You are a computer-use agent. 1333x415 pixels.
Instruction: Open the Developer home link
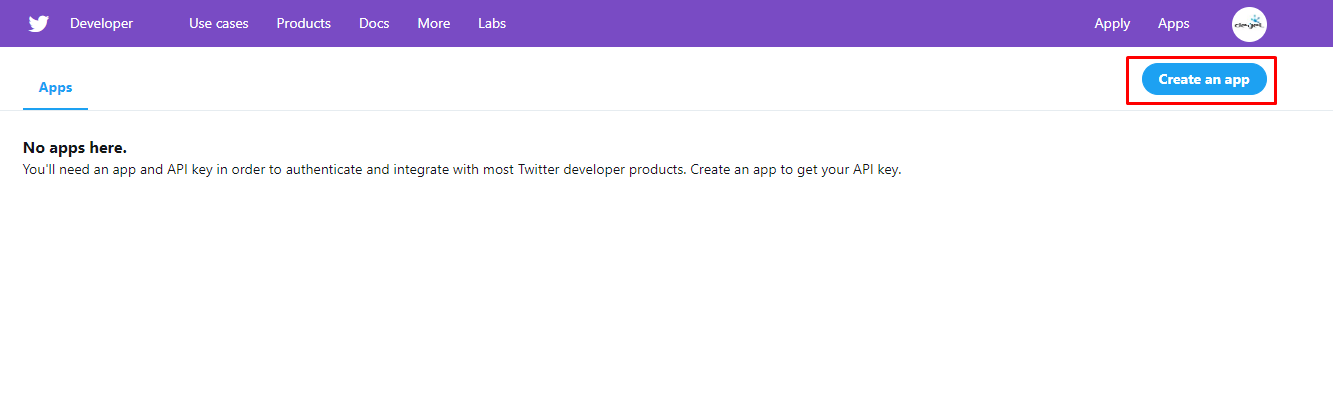tap(102, 23)
